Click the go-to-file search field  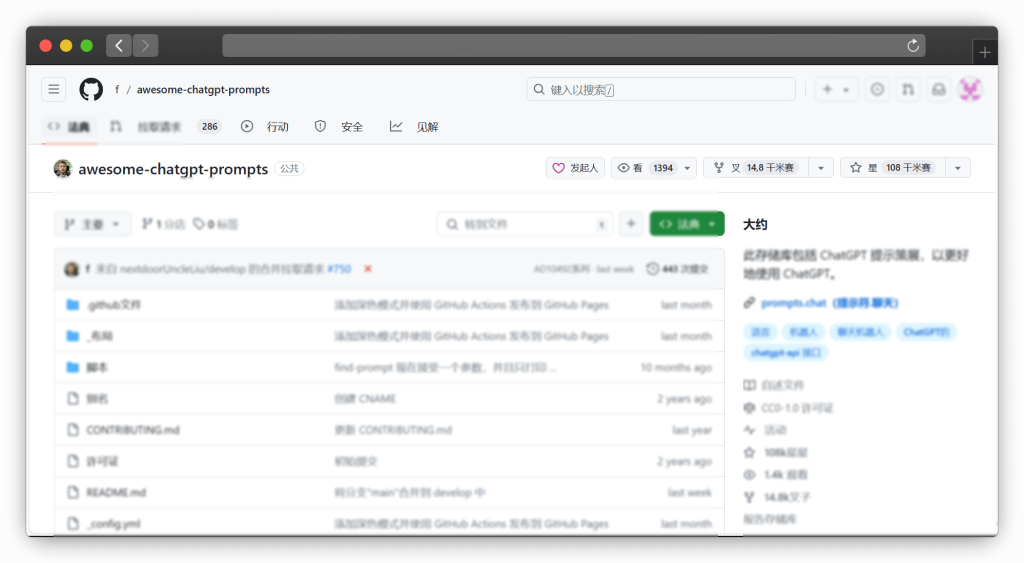tap(525, 224)
